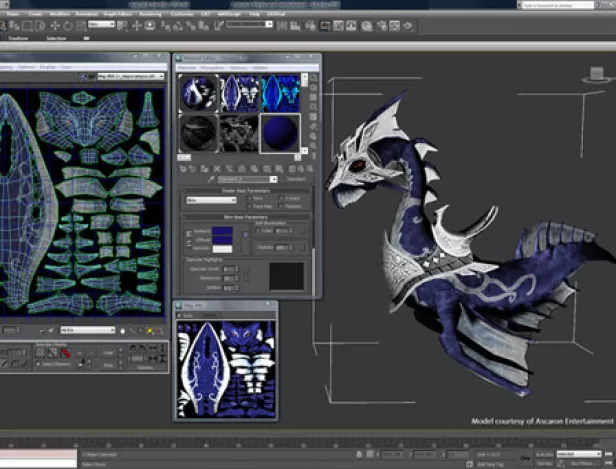Image resolution: width=616 pixels, height=469 pixels.
Task: Click the Reset Map X icon
Action: (216, 169)
